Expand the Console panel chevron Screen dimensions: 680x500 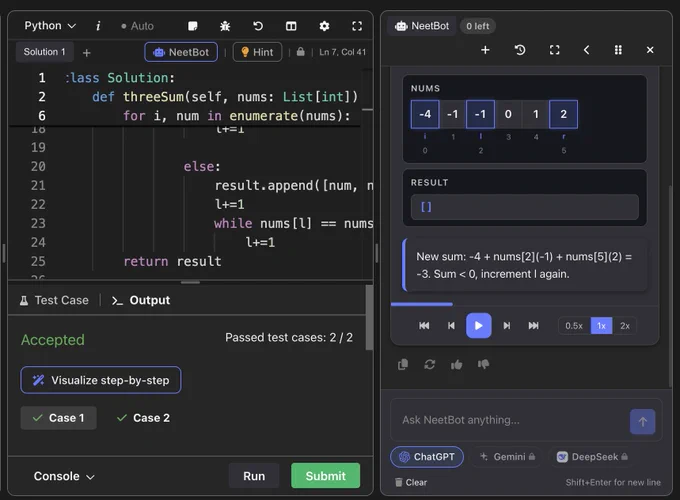pos(90,477)
